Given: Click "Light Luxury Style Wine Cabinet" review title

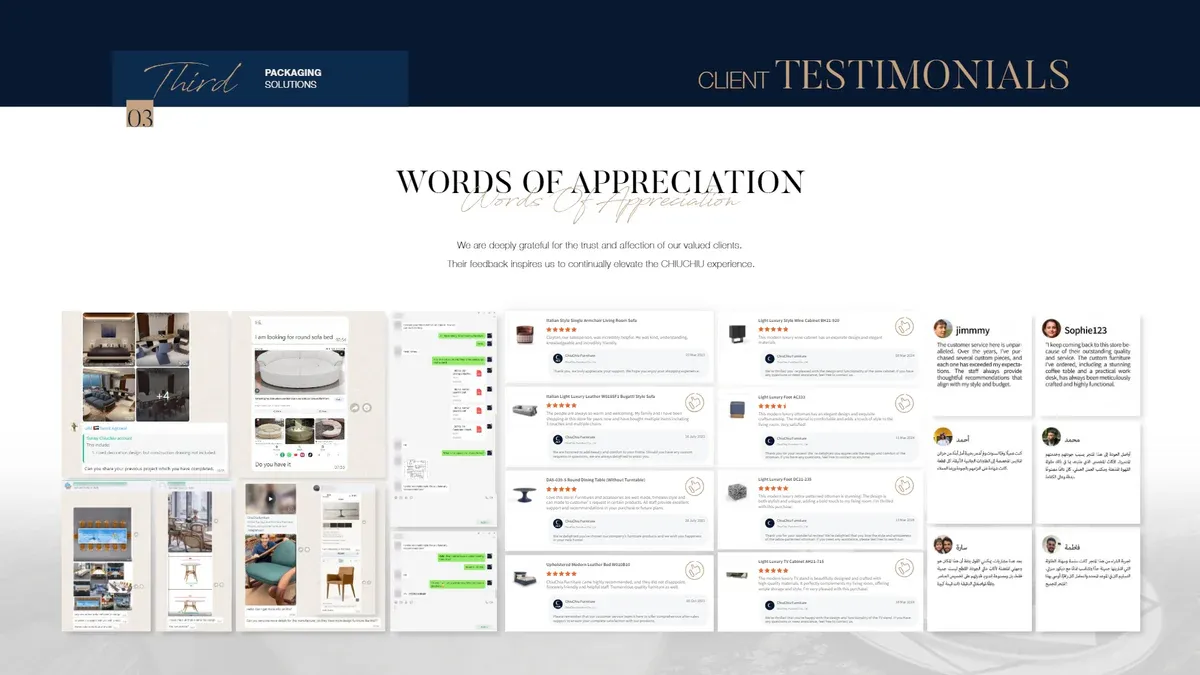Looking at the screenshot, I should (x=798, y=320).
